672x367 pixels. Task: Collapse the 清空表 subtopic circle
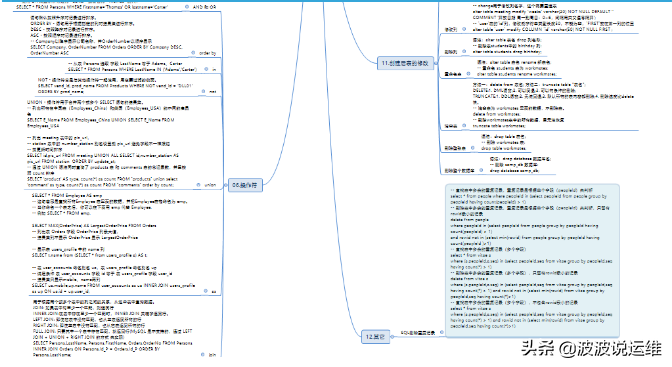tap(464, 126)
